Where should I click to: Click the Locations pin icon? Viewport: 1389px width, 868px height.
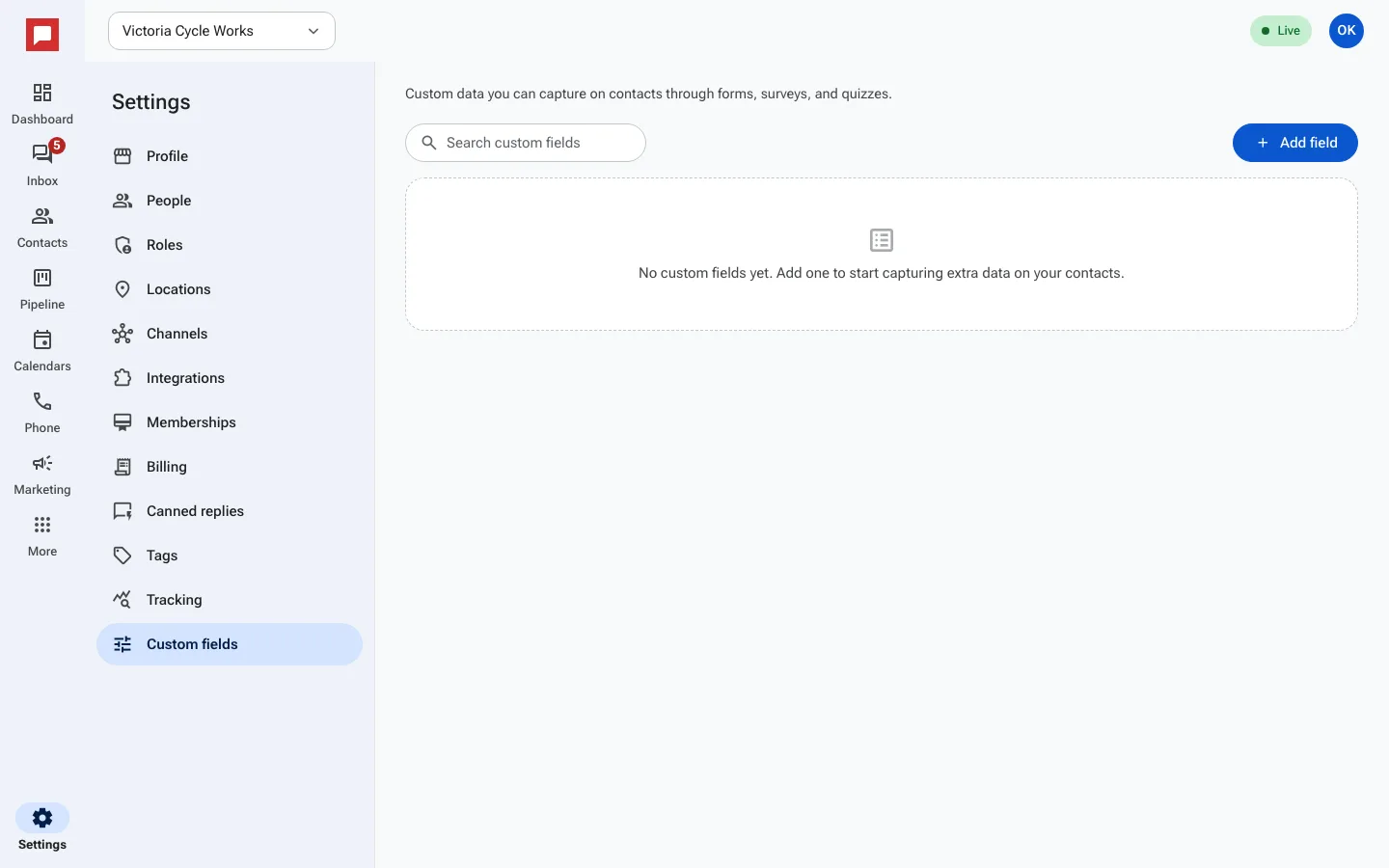click(123, 289)
